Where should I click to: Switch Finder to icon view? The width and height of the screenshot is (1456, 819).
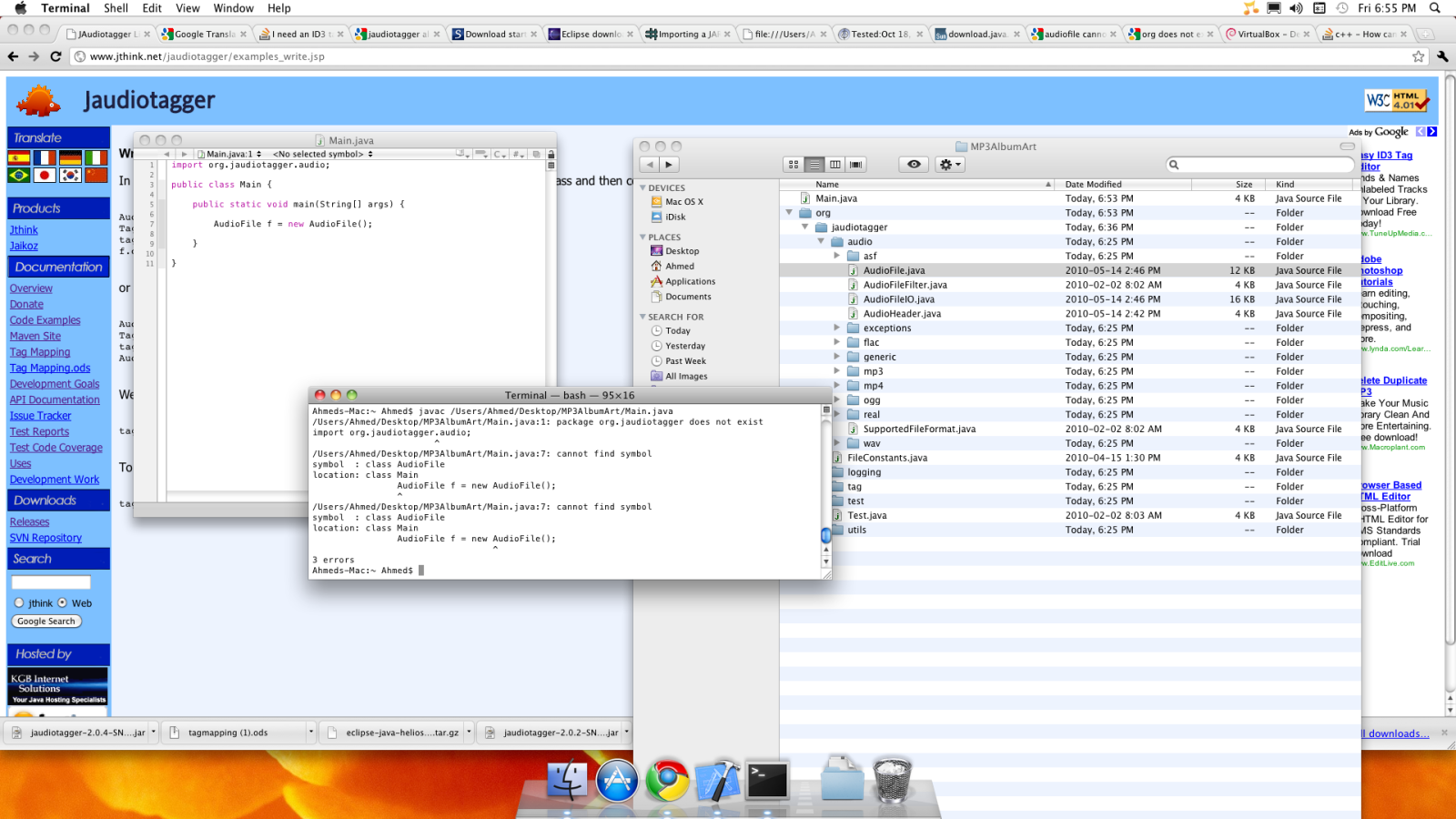point(794,165)
